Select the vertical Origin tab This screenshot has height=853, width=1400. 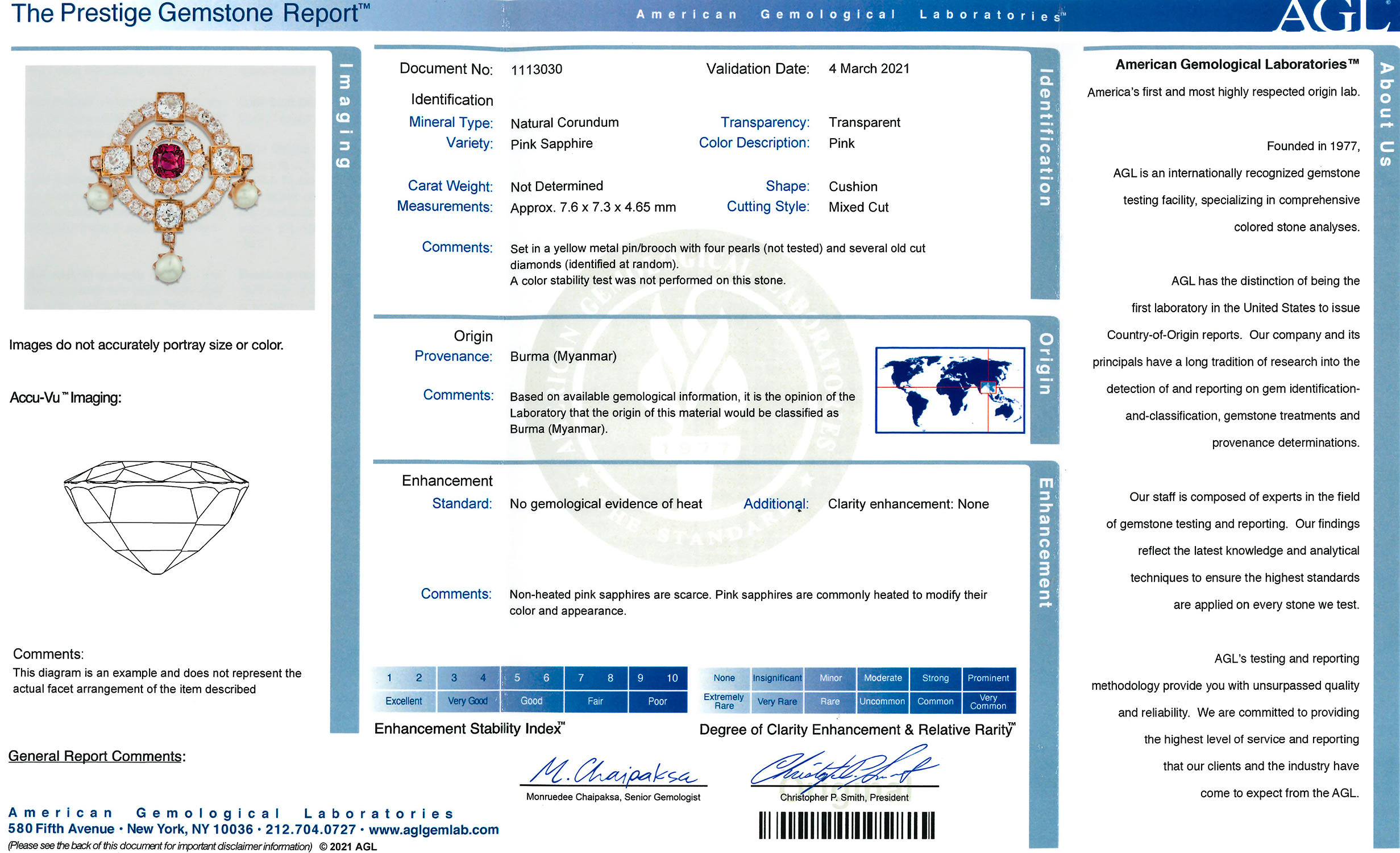click(x=1045, y=364)
